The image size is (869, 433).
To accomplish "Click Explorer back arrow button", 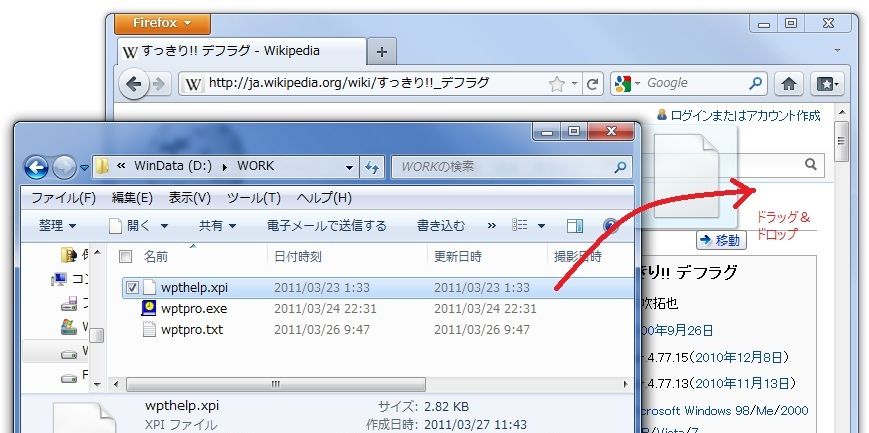I will point(37,166).
